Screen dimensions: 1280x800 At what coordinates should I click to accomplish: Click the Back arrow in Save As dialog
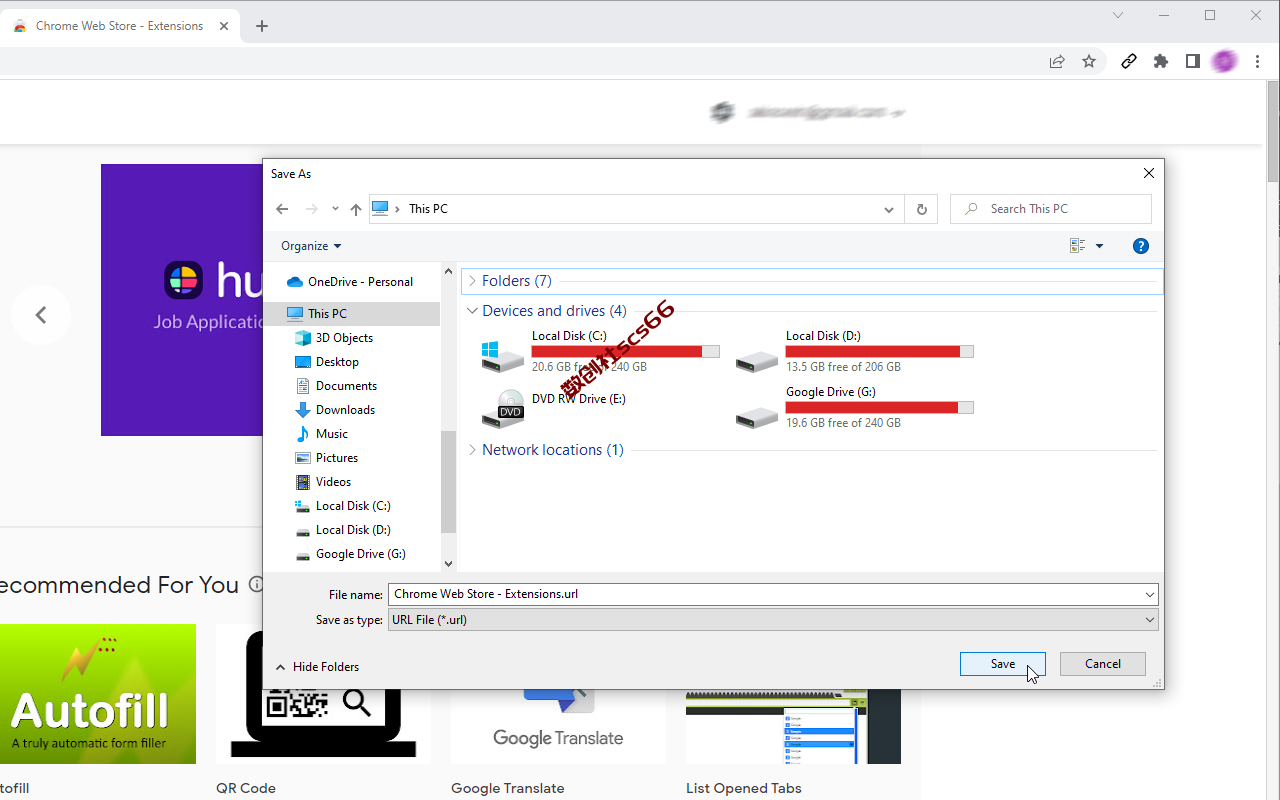[x=282, y=209]
